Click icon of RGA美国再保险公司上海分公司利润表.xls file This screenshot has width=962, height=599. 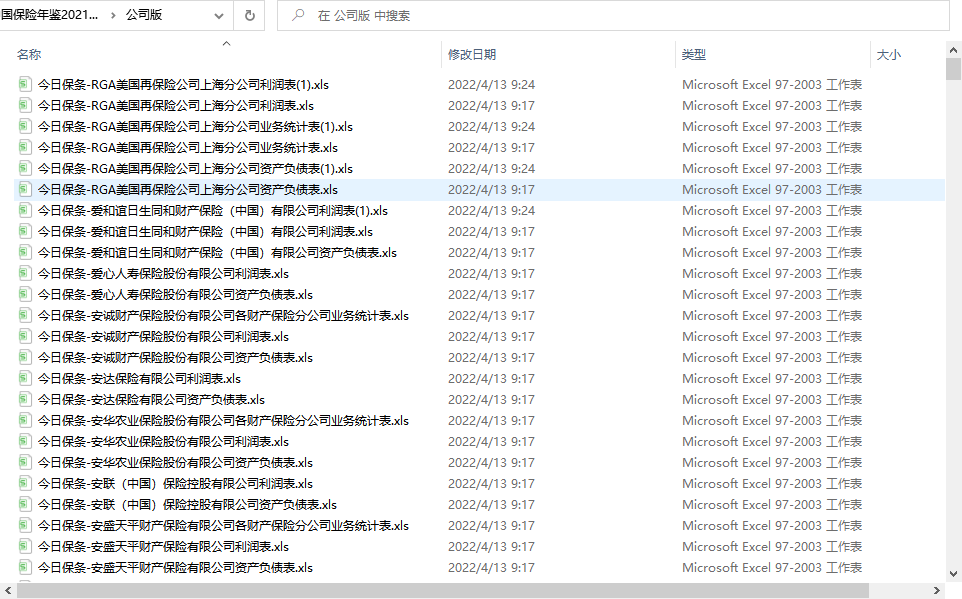[25, 105]
